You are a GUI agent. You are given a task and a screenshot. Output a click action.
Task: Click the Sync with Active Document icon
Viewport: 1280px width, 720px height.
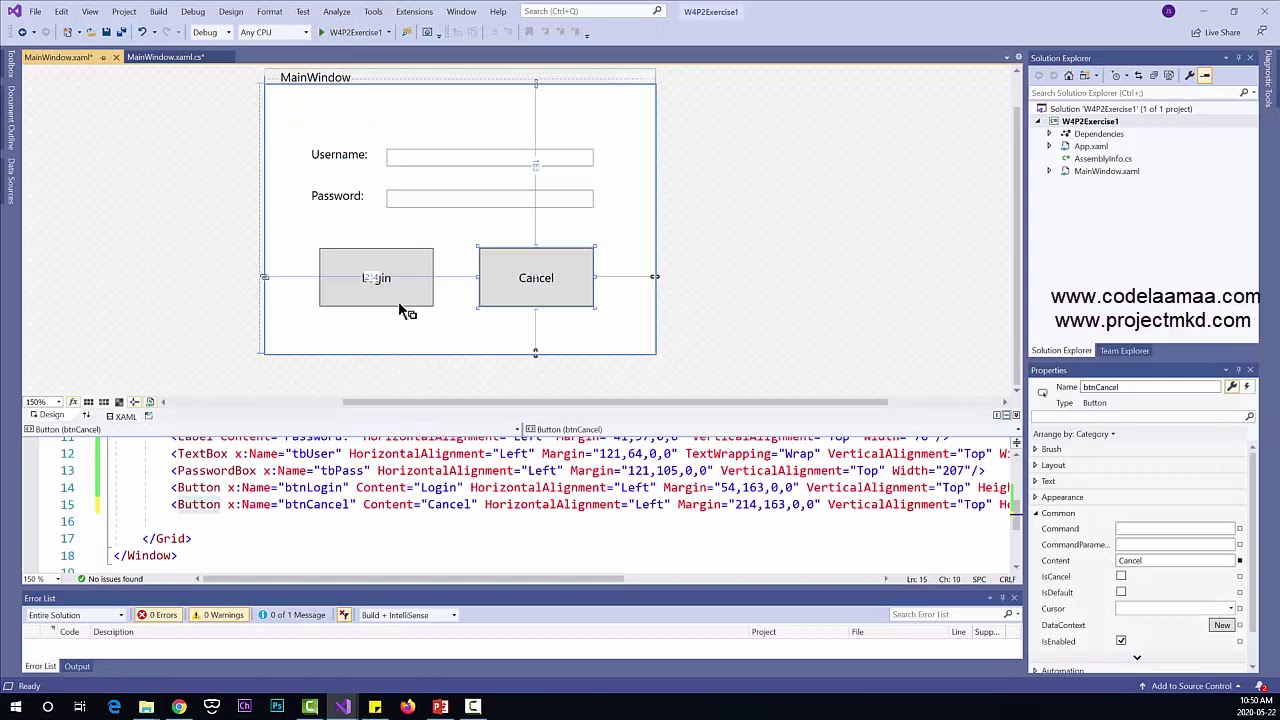[1137, 75]
